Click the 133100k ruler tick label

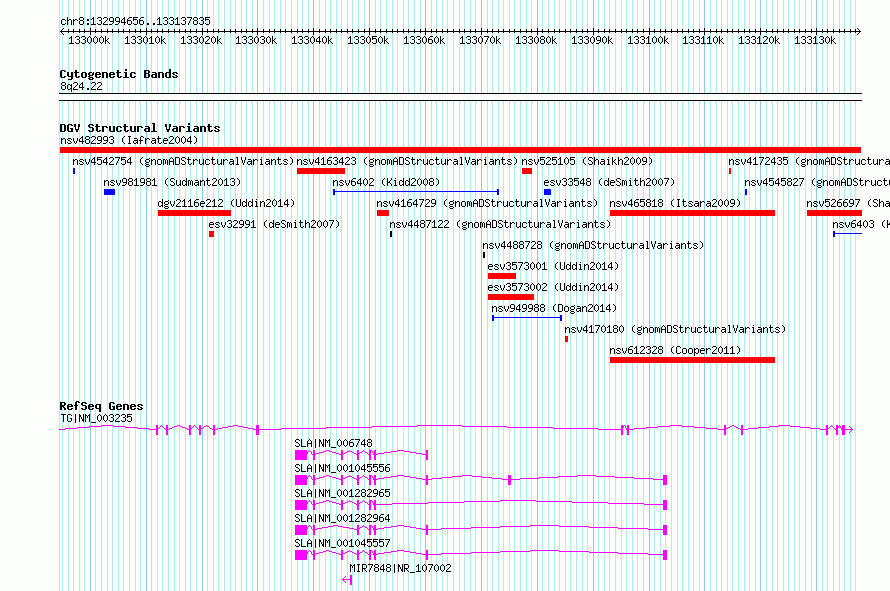[x=648, y=40]
